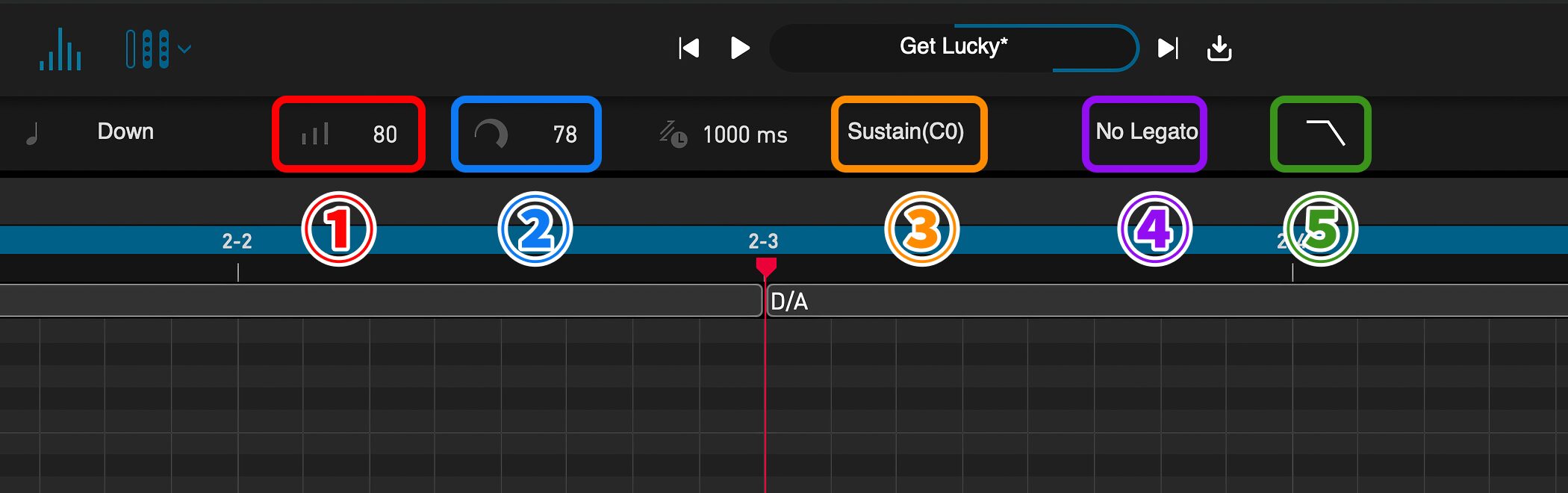Image resolution: width=1568 pixels, height=493 pixels.
Task: Adjust the rotary knob icon
Action: click(491, 134)
